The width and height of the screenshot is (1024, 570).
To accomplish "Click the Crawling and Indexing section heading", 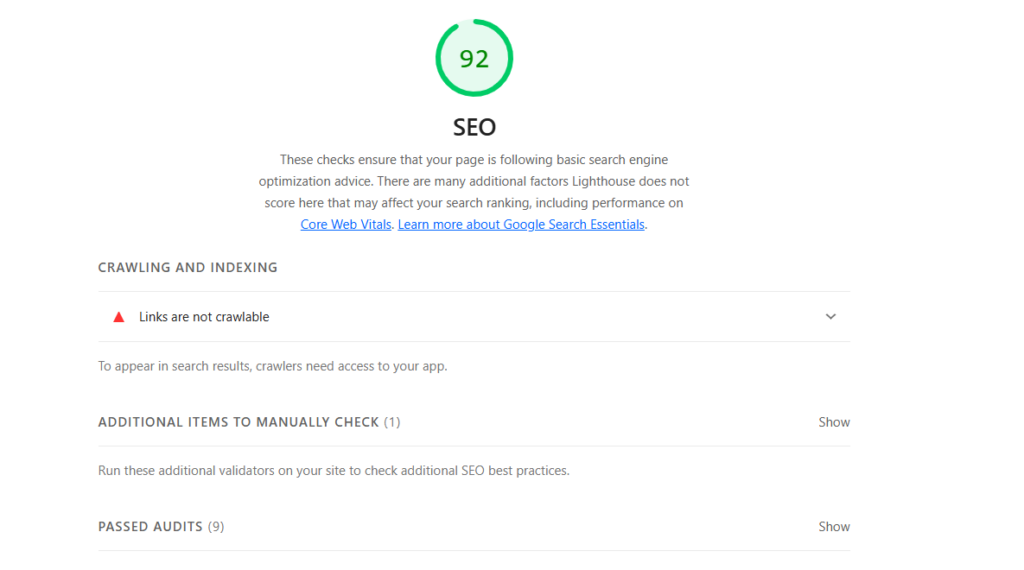I will [188, 268].
